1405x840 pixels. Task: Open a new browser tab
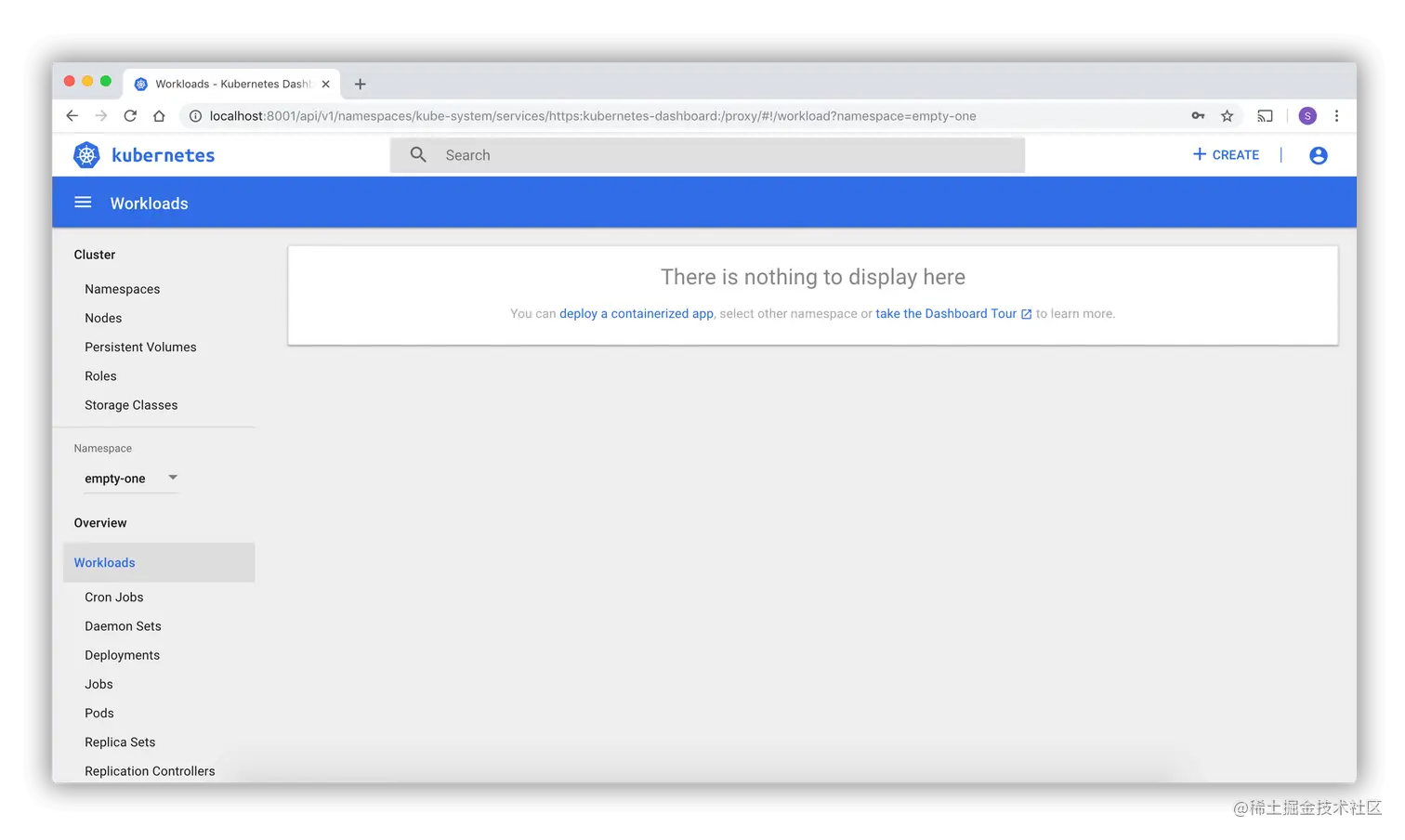click(x=360, y=84)
